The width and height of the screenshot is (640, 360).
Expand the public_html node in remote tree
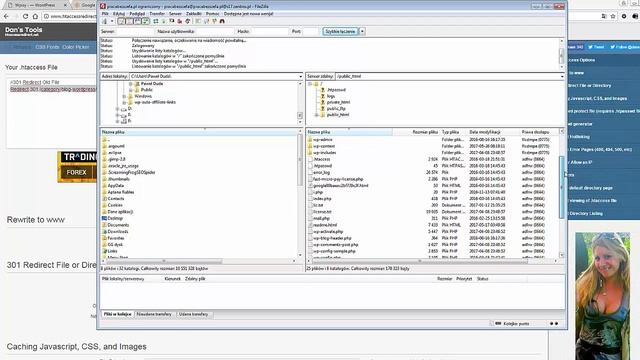pos(317,115)
